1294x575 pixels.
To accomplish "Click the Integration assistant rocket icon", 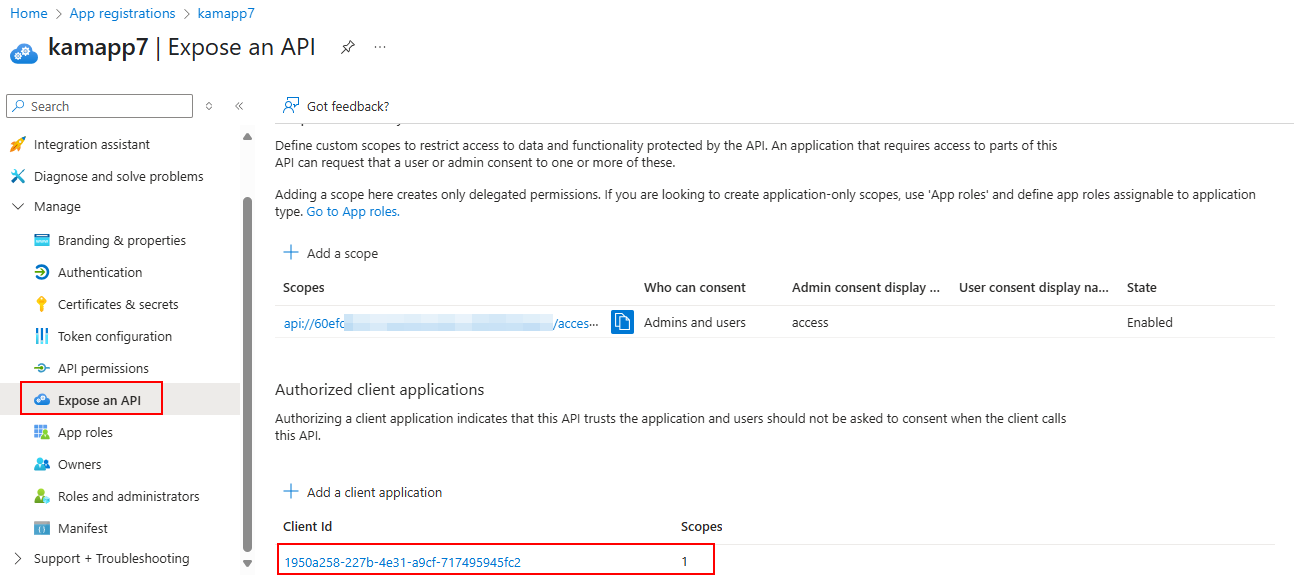I will point(17,144).
